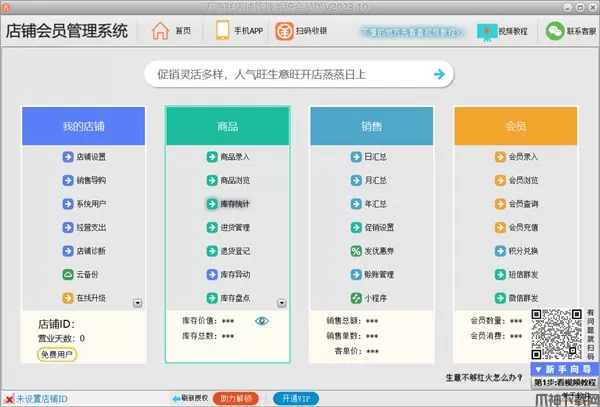Expand the 商品 list dropdown arrow
This screenshot has height=407, width=600.
tap(282, 302)
